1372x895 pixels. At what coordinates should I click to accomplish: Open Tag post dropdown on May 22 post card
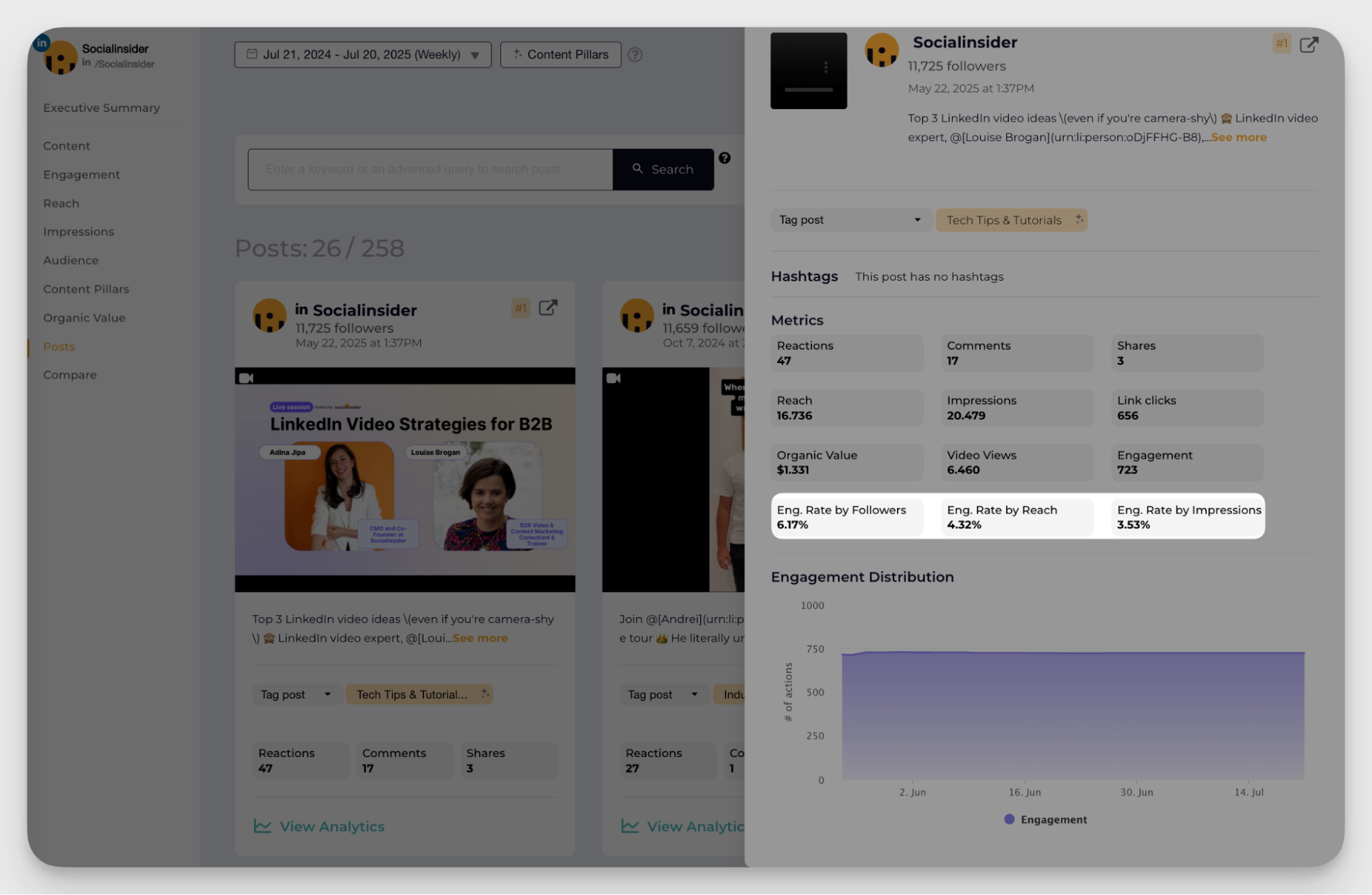[x=296, y=695]
